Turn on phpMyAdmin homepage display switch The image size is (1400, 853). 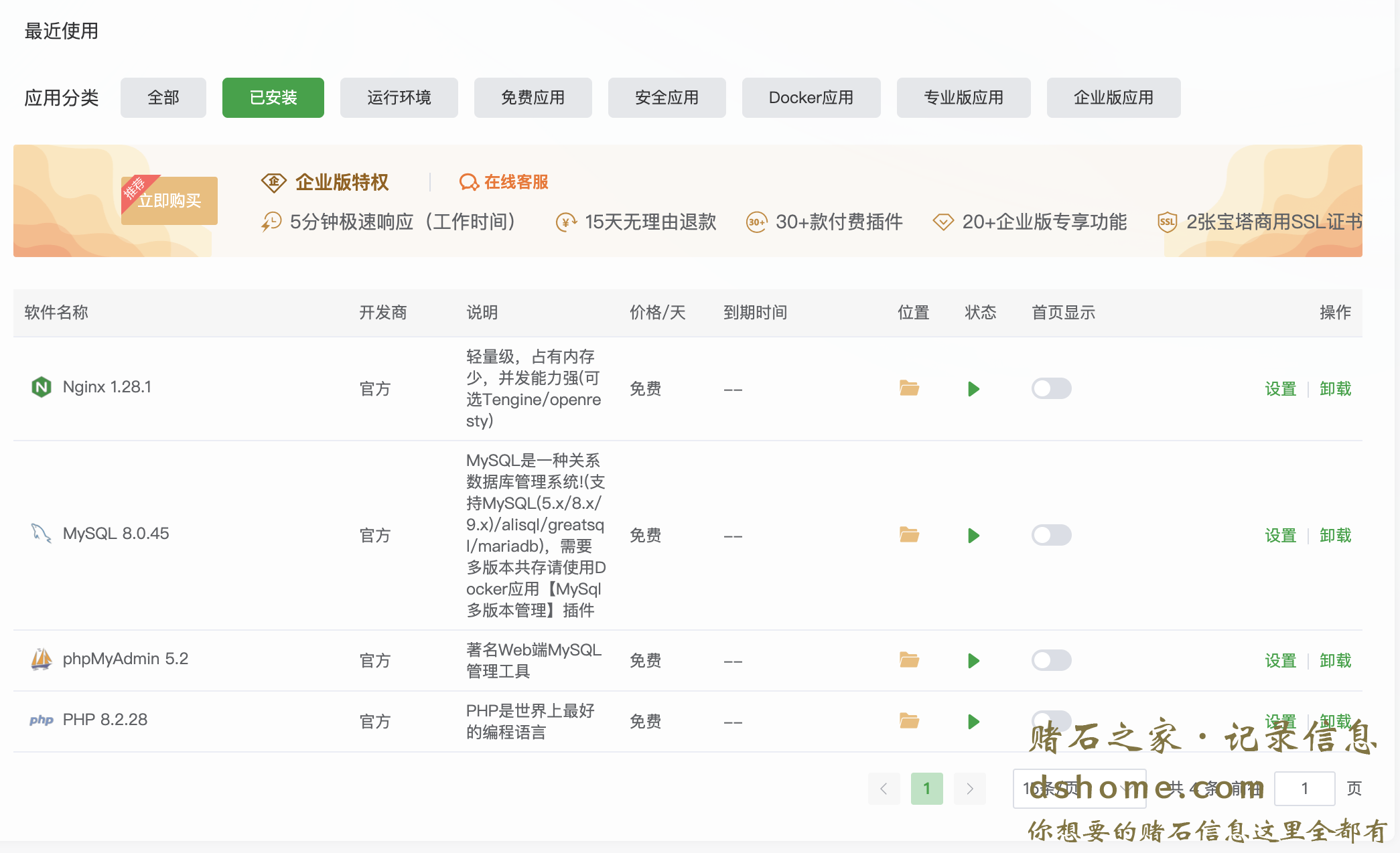click(x=1051, y=660)
